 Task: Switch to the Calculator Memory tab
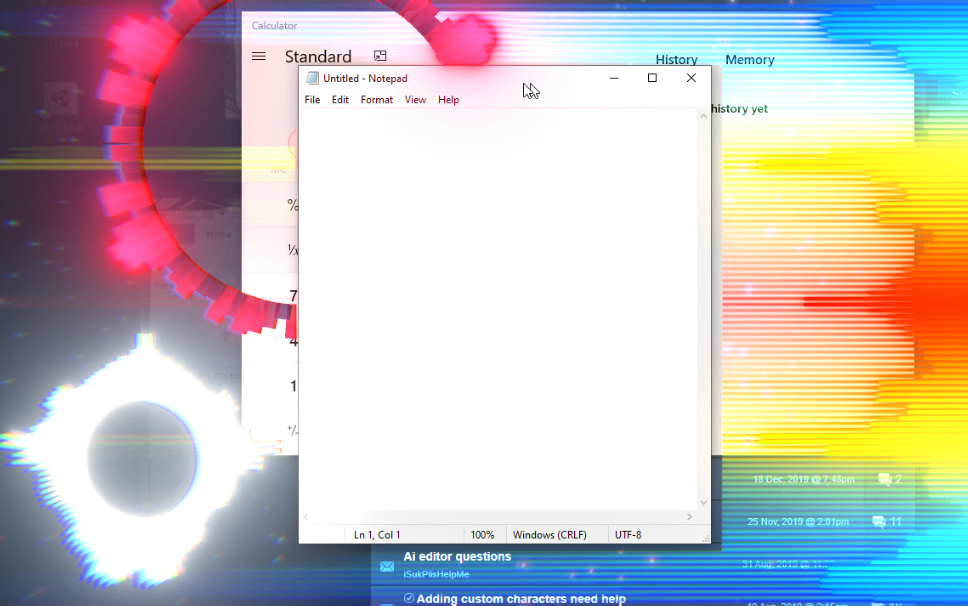pos(749,60)
